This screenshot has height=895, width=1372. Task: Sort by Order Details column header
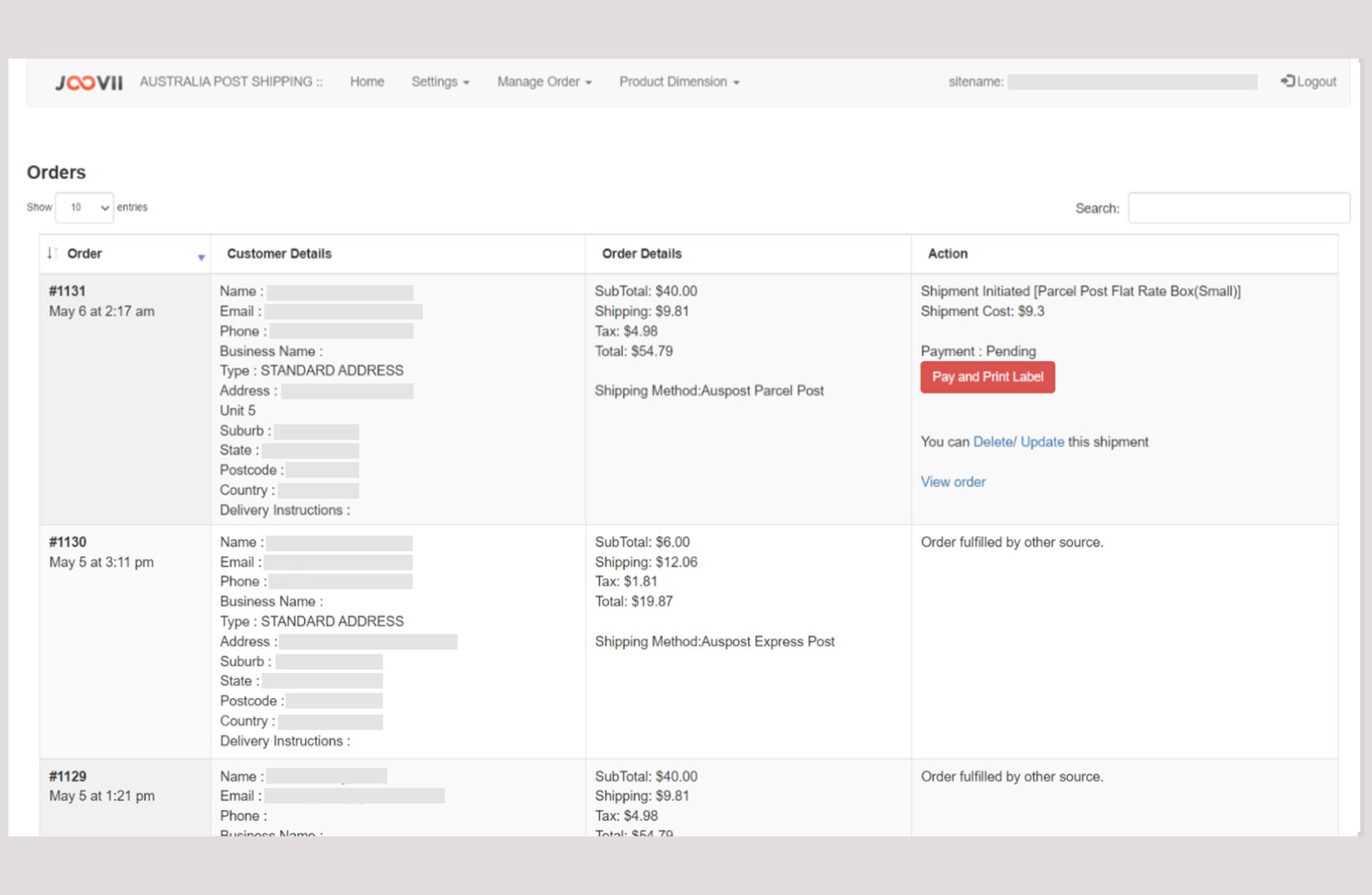[642, 253]
